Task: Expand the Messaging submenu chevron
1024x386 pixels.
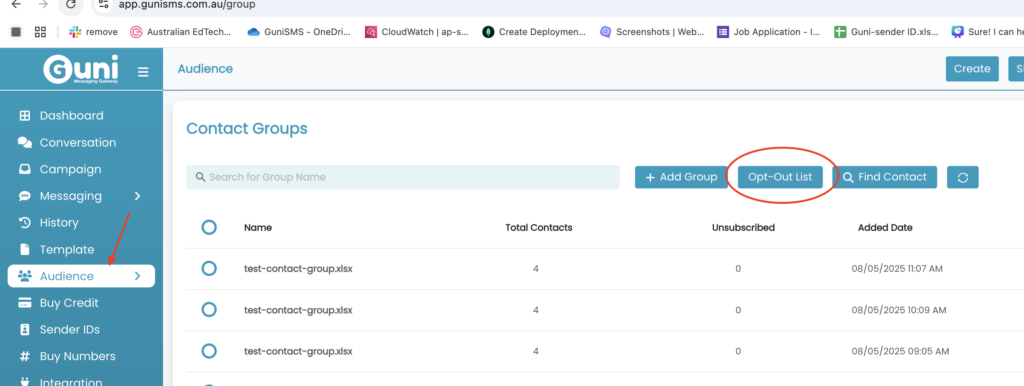Action: click(137, 196)
